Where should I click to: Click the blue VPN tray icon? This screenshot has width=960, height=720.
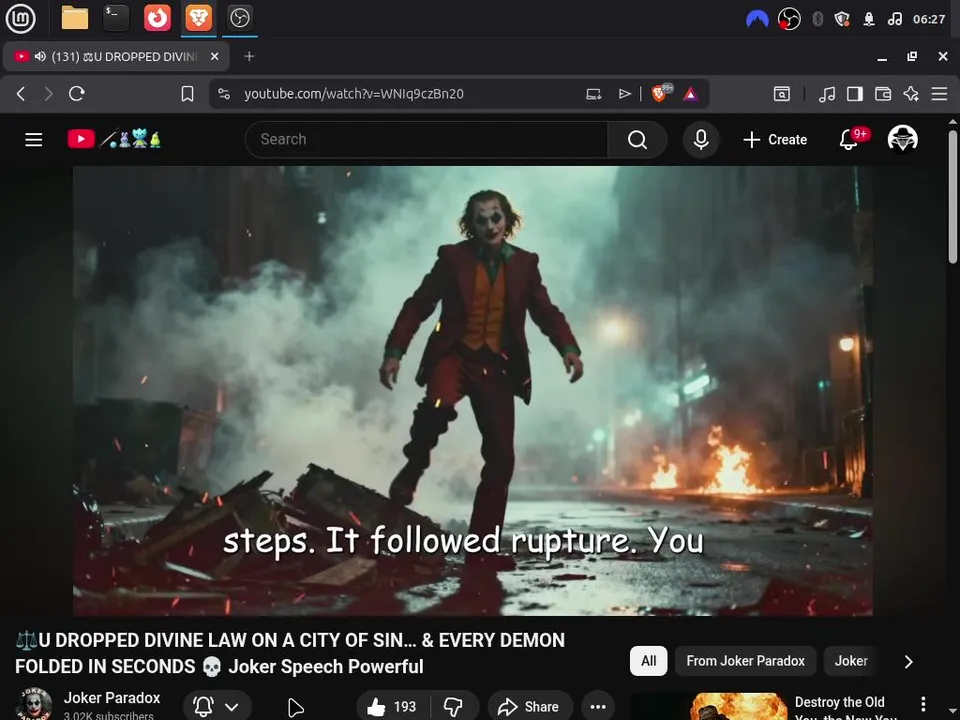pos(757,19)
